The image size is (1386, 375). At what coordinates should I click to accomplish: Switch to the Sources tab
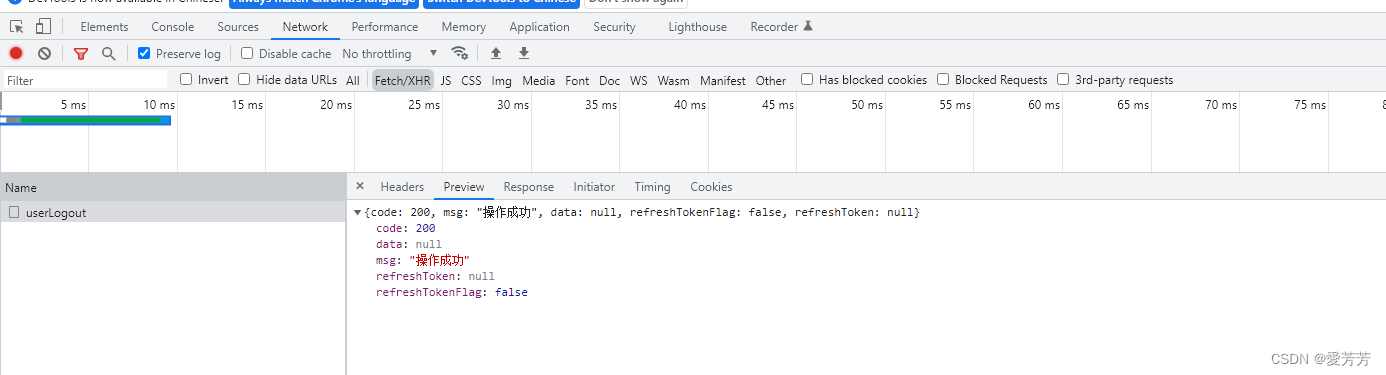[238, 27]
